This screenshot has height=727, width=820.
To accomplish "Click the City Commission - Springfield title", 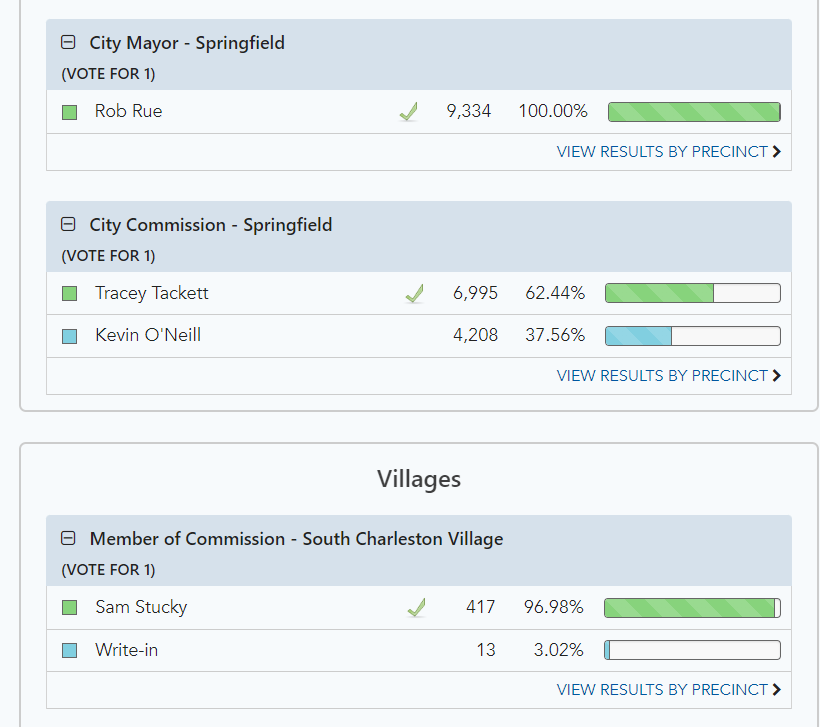I will (x=211, y=225).
